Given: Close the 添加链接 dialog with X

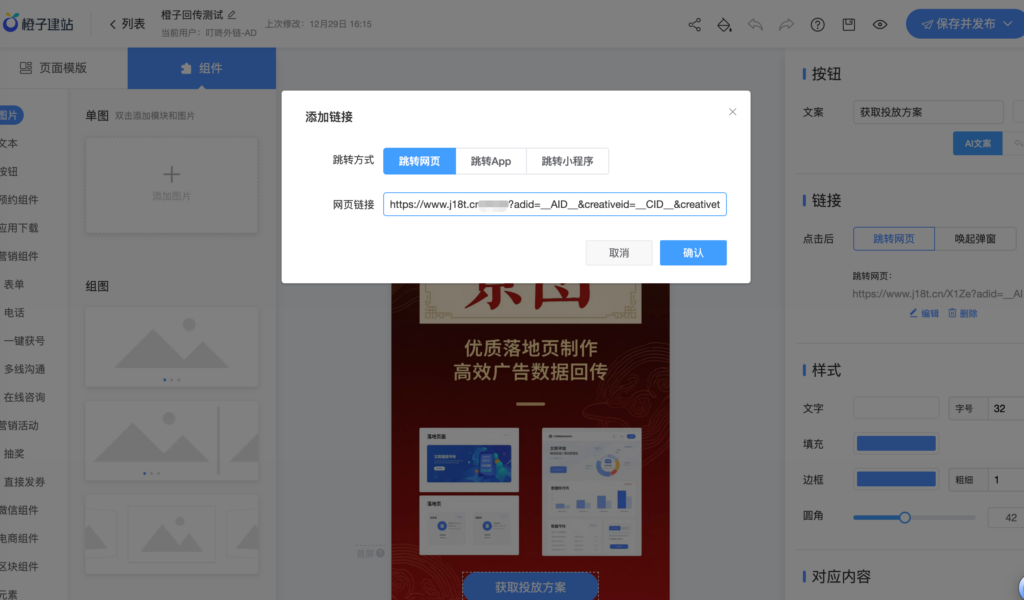Looking at the screenshot, I should tap(732, 112).
